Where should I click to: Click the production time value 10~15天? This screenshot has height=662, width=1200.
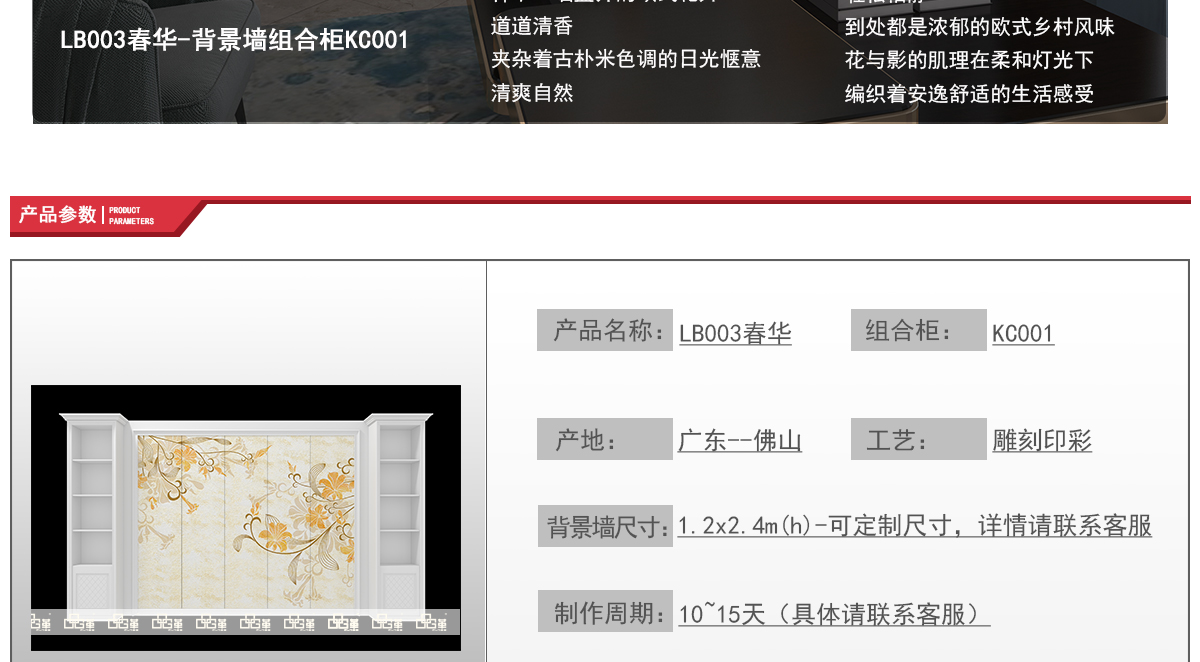pyautogui.click(x=721, y=614)
